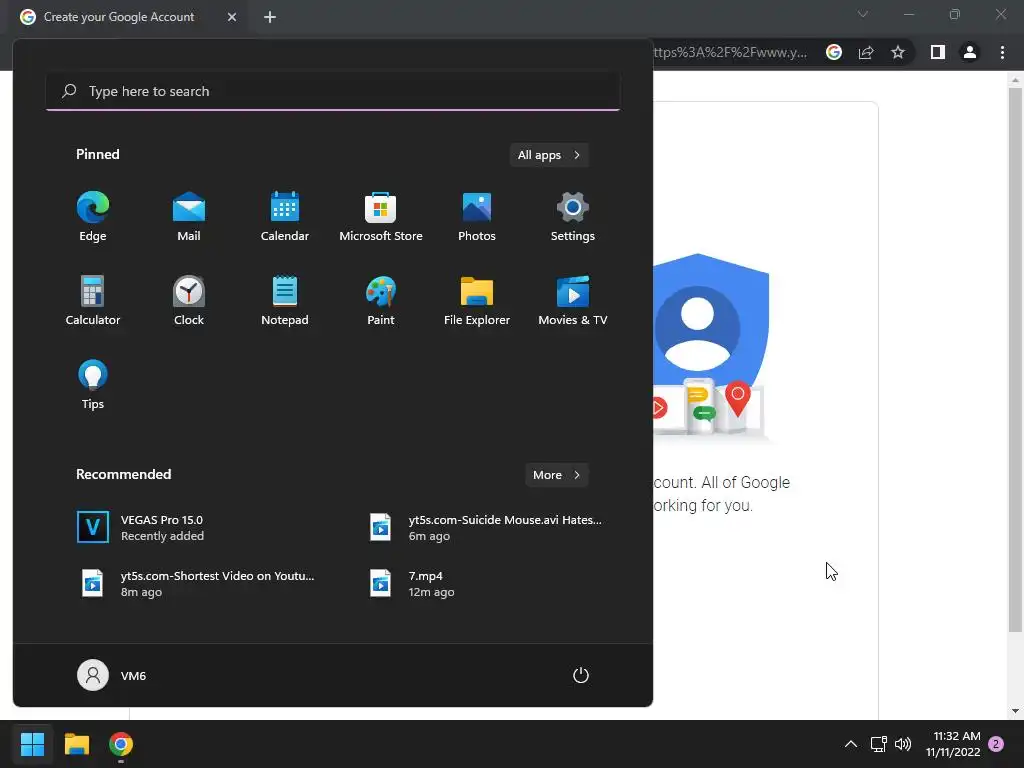Show More recommended items

556,475
